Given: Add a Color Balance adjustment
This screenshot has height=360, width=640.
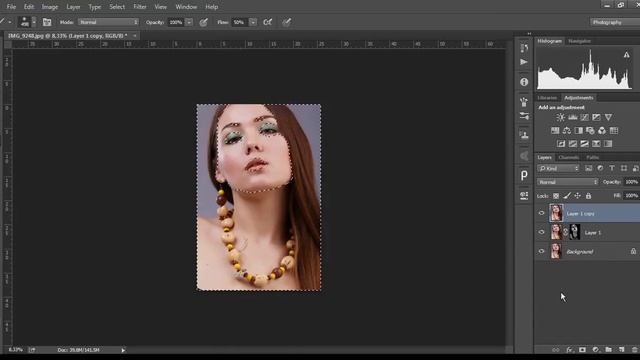Looking at the screenshot, I should [567, 131].
